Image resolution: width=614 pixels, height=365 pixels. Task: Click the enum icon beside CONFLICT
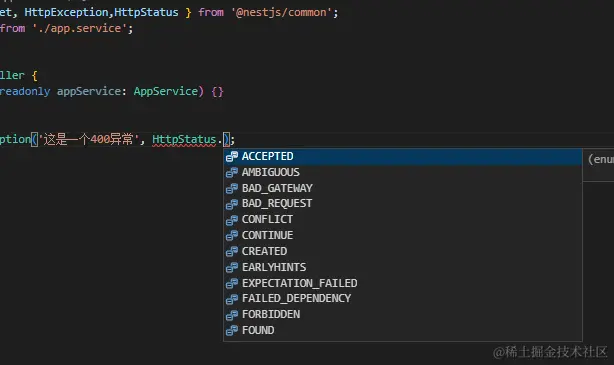[x=232, y=220]
